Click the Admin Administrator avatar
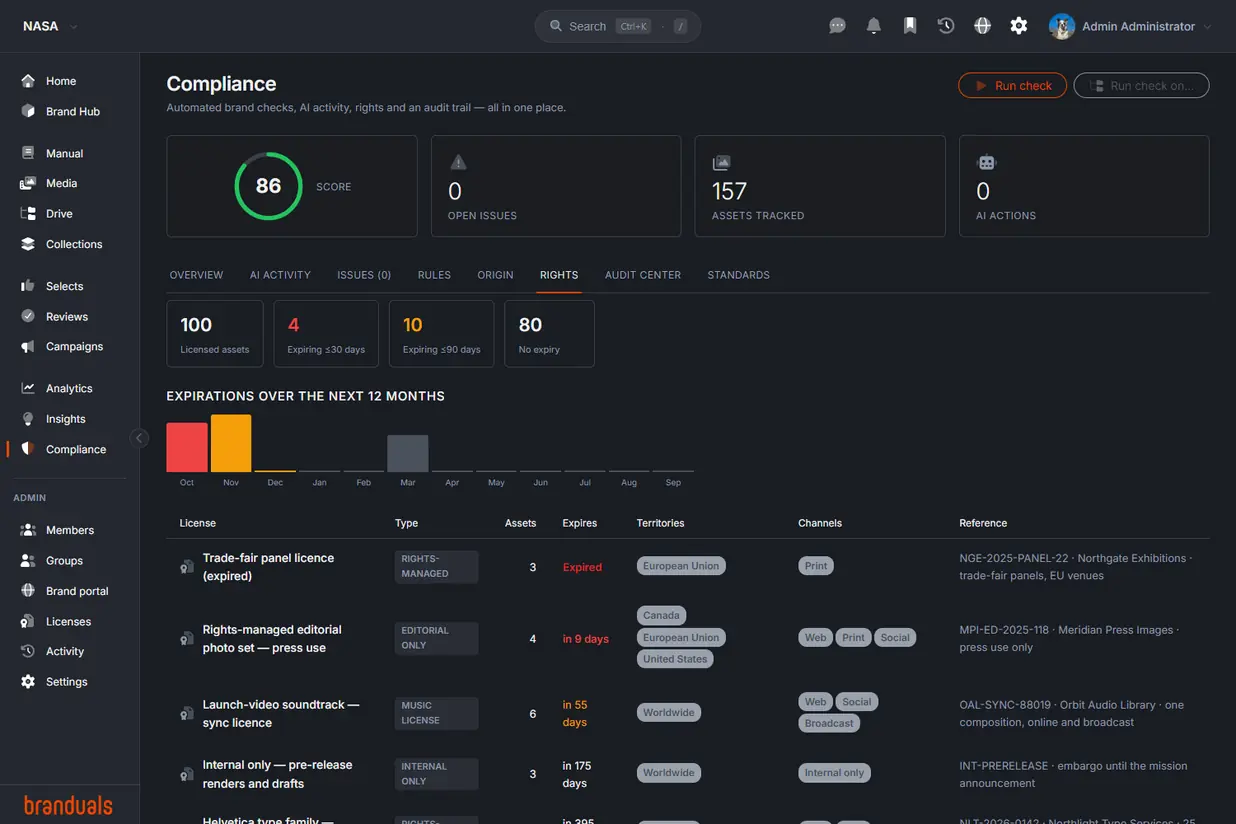 click(1062, 26)
